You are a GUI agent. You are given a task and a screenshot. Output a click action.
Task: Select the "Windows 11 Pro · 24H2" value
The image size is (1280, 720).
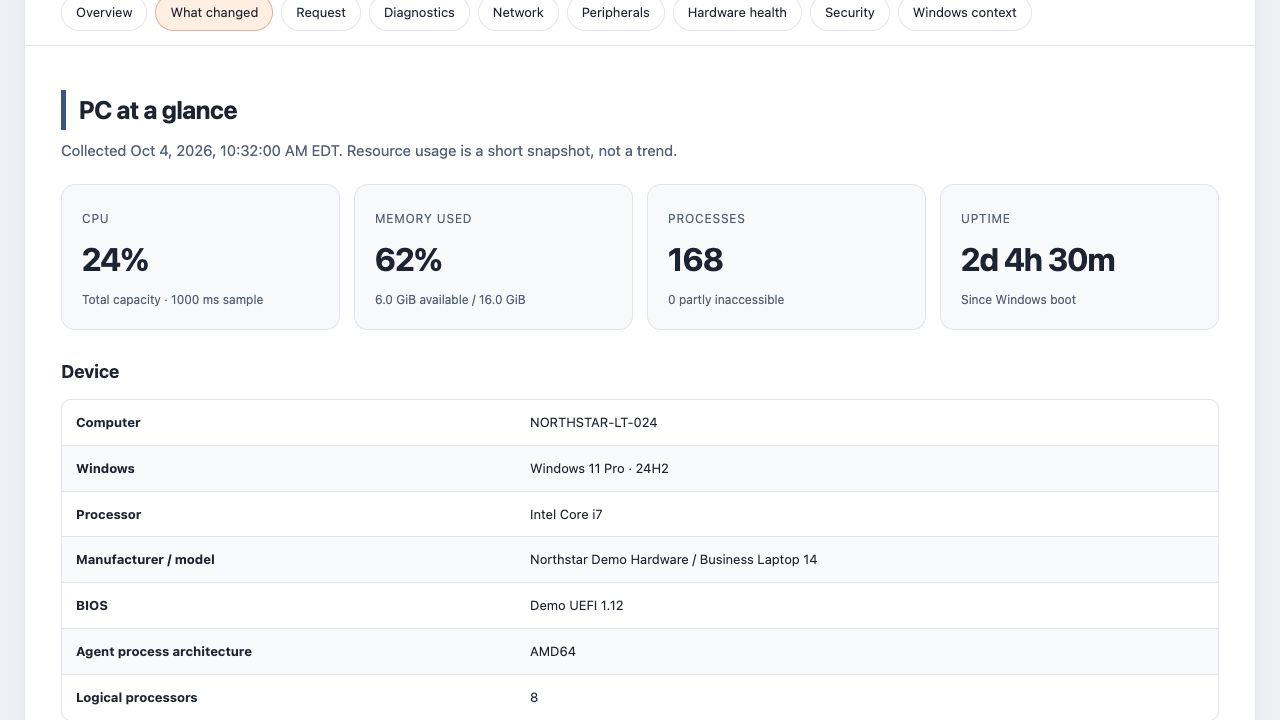[599, 469]
